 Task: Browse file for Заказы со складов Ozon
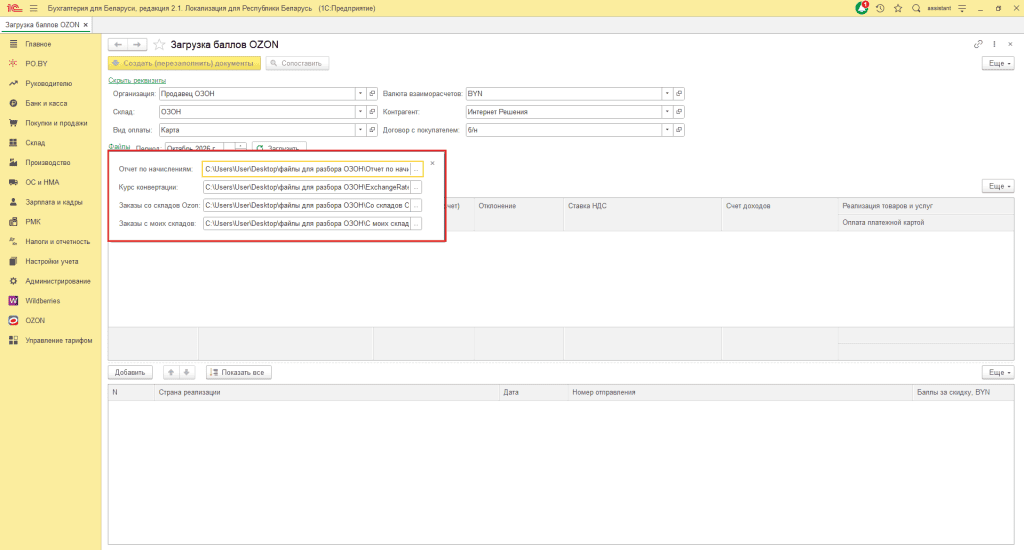click(x=416, y=205)
